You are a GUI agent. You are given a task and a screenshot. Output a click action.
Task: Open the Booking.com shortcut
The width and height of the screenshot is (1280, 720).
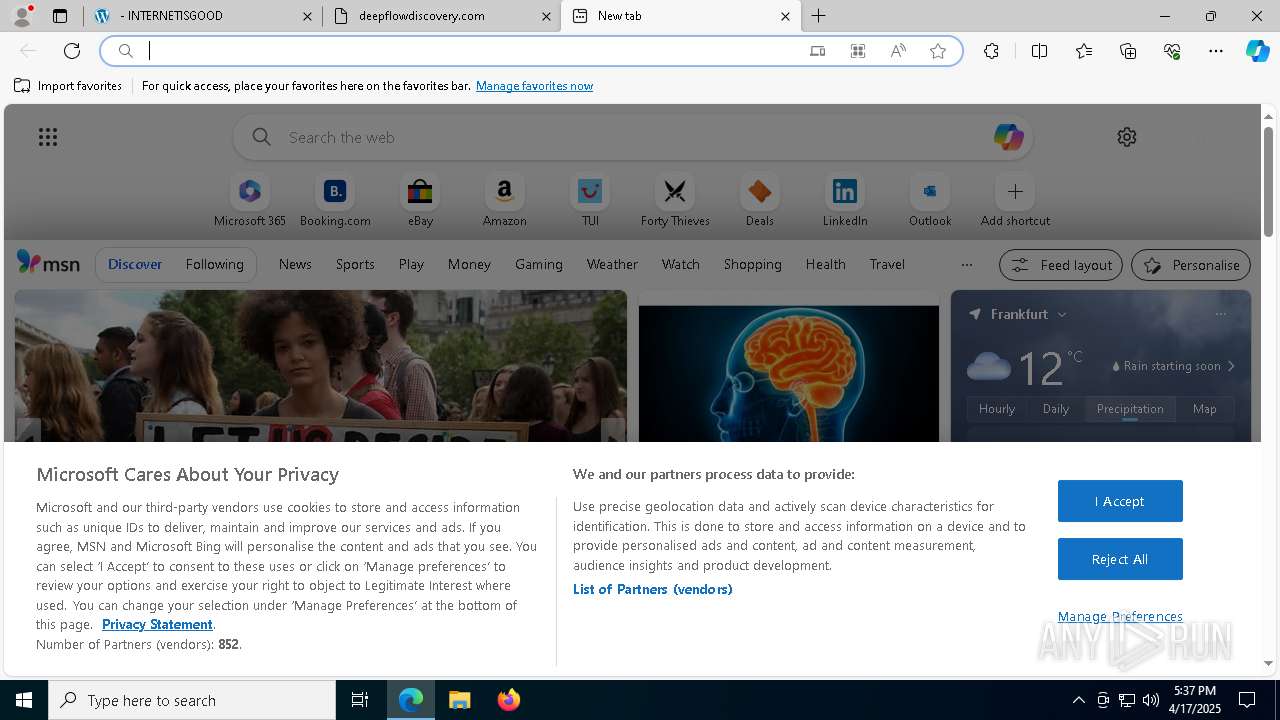click(x=335, y=201)
